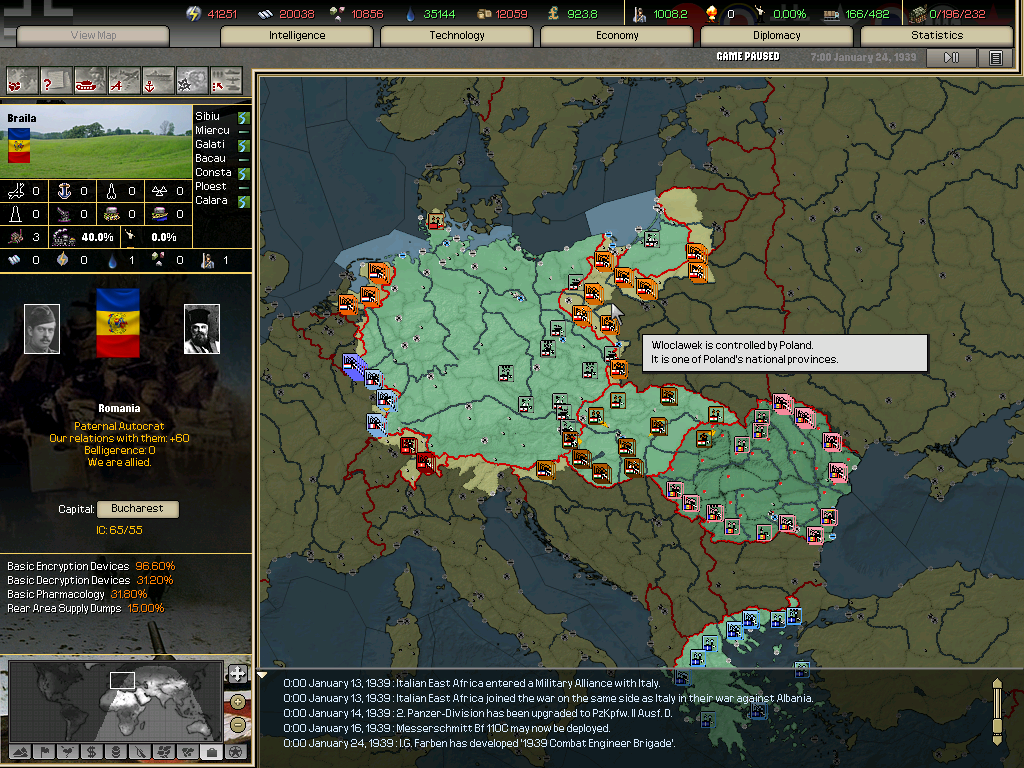Click the province rocket test site icon

(112, 191)
